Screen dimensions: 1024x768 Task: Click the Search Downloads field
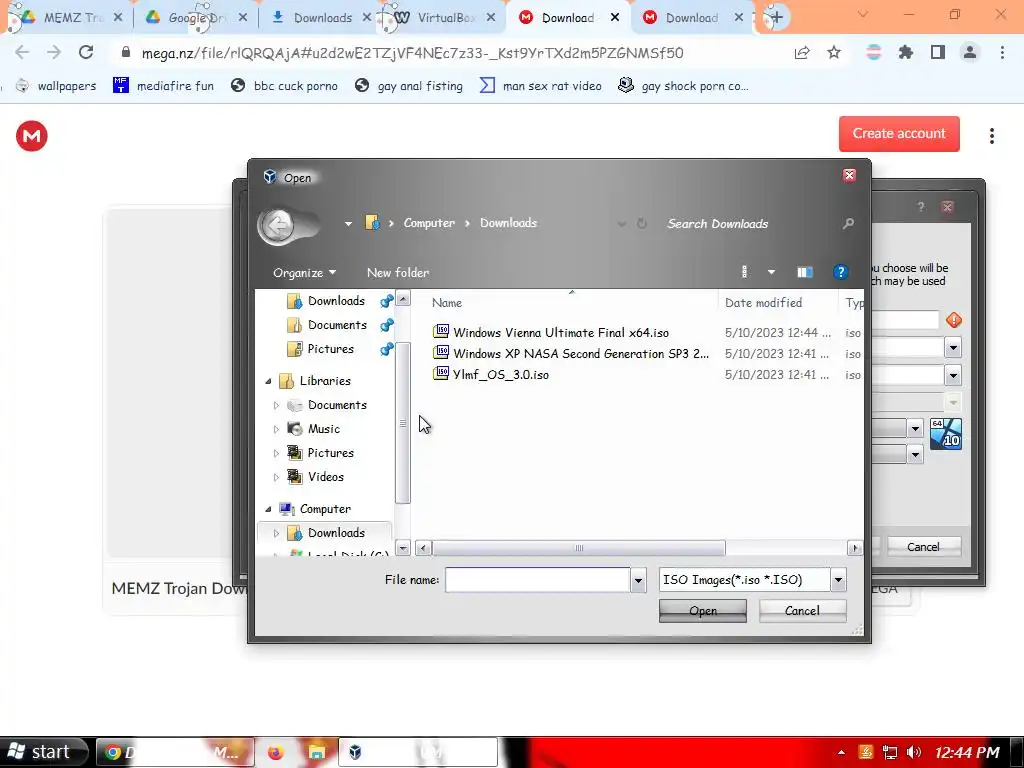pos(751,224)
